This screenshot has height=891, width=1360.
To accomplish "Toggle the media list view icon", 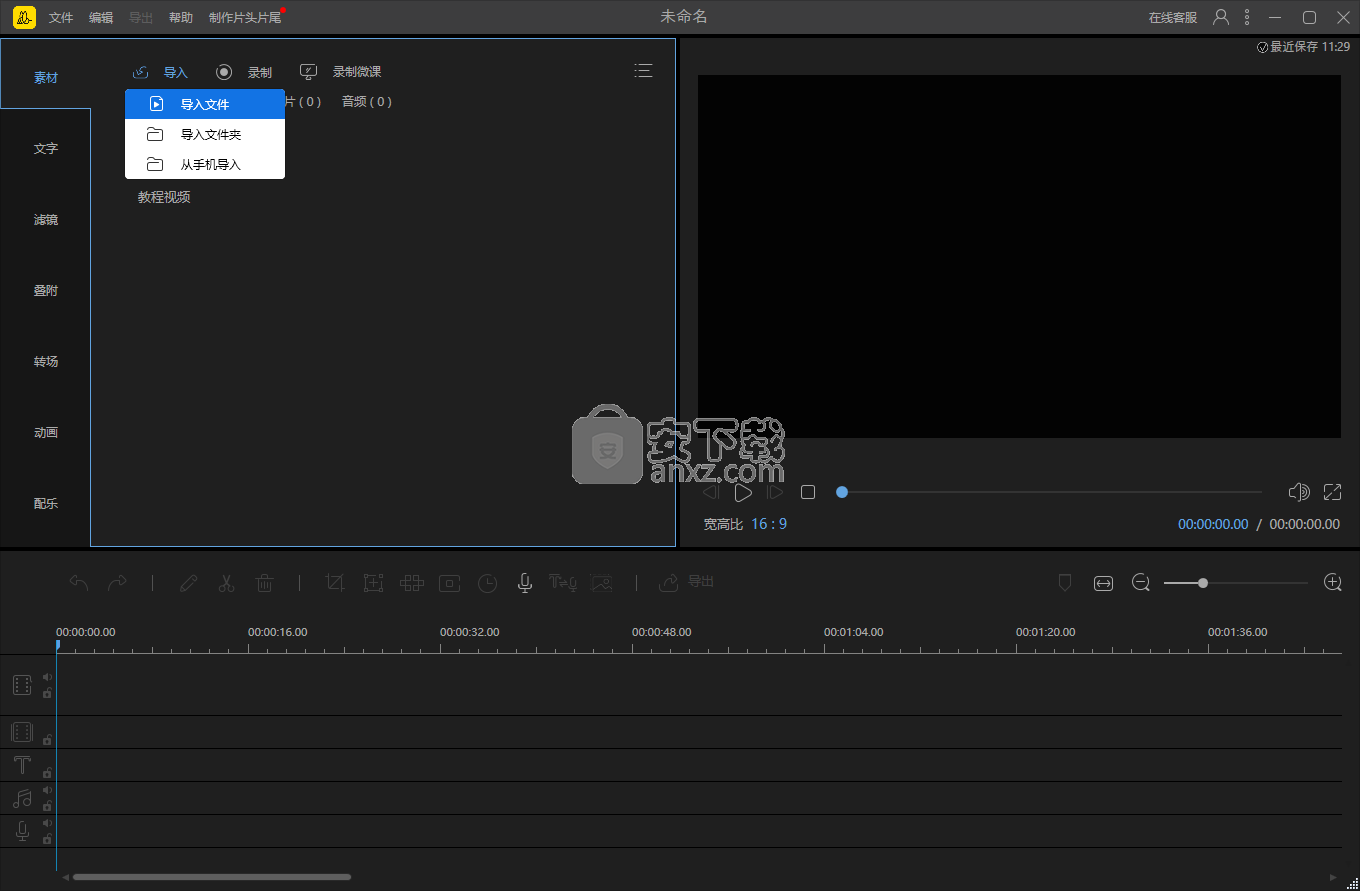I will coord(643,70).
